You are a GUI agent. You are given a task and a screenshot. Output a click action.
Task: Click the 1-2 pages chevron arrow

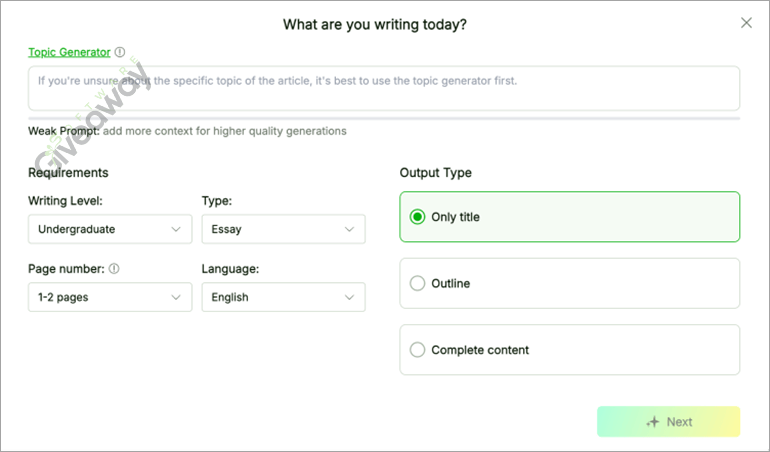pyautogui.click(x=177, y=297)
